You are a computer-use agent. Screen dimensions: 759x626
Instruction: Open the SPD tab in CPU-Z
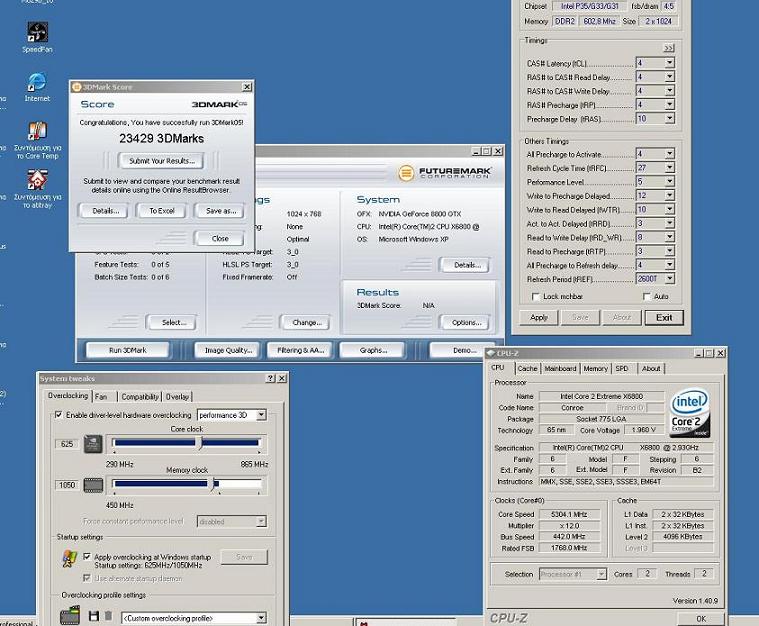click(622, 368)
